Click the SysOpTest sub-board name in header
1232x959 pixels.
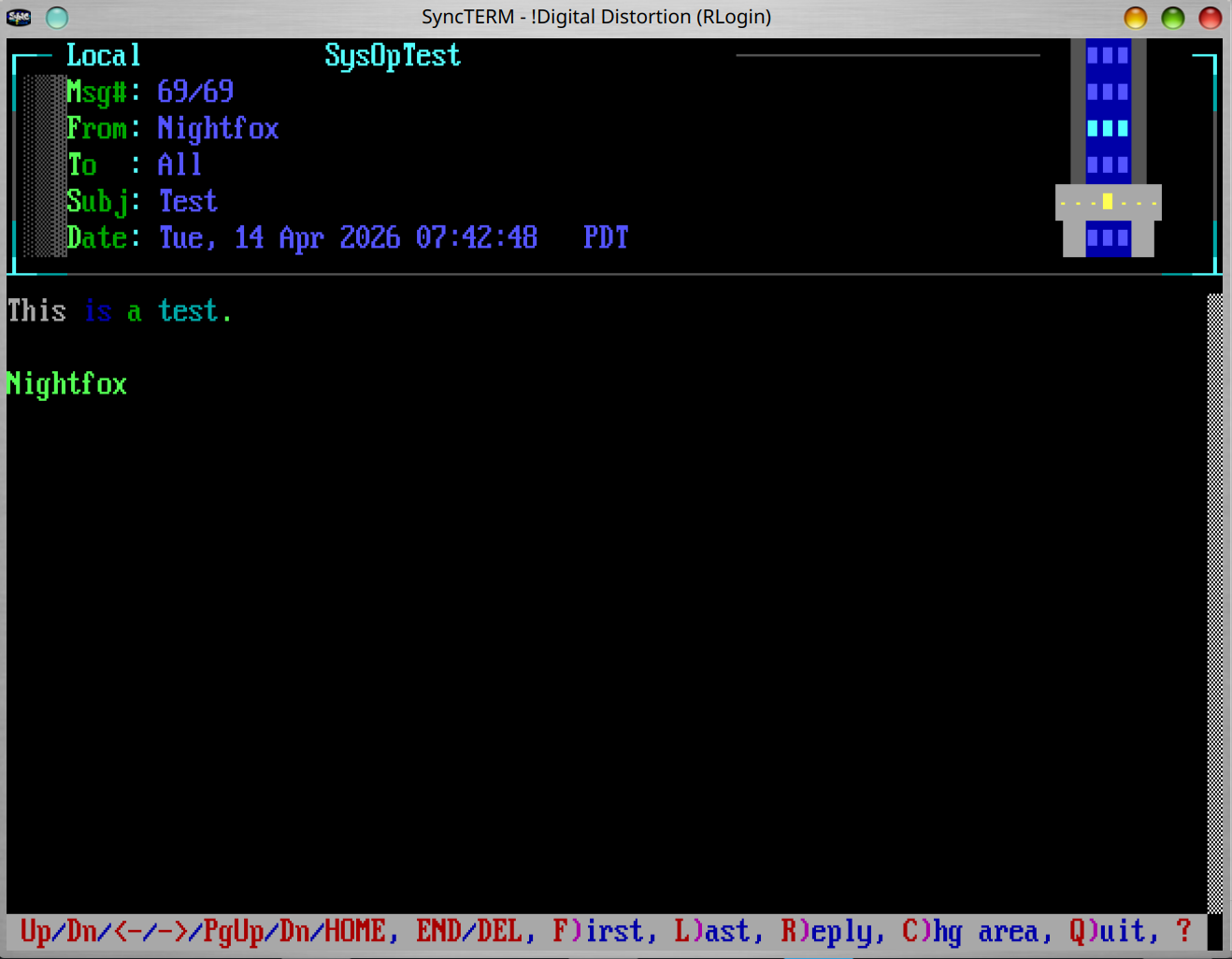point(393,56)
